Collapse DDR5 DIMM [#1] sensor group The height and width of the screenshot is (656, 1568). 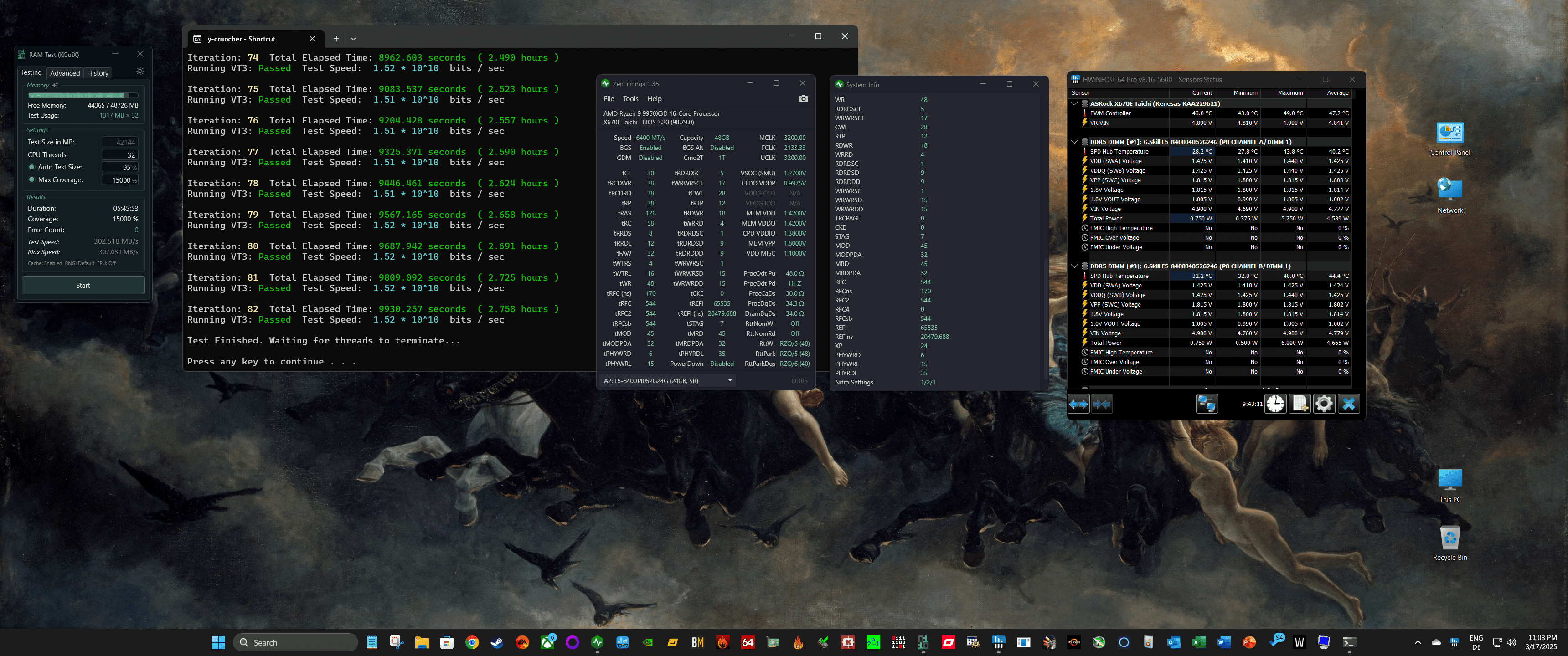[x=1074, y=142]
